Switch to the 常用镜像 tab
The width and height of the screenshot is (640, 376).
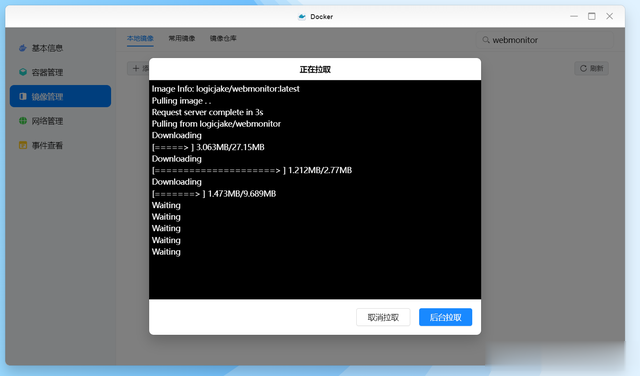point(182,38)
